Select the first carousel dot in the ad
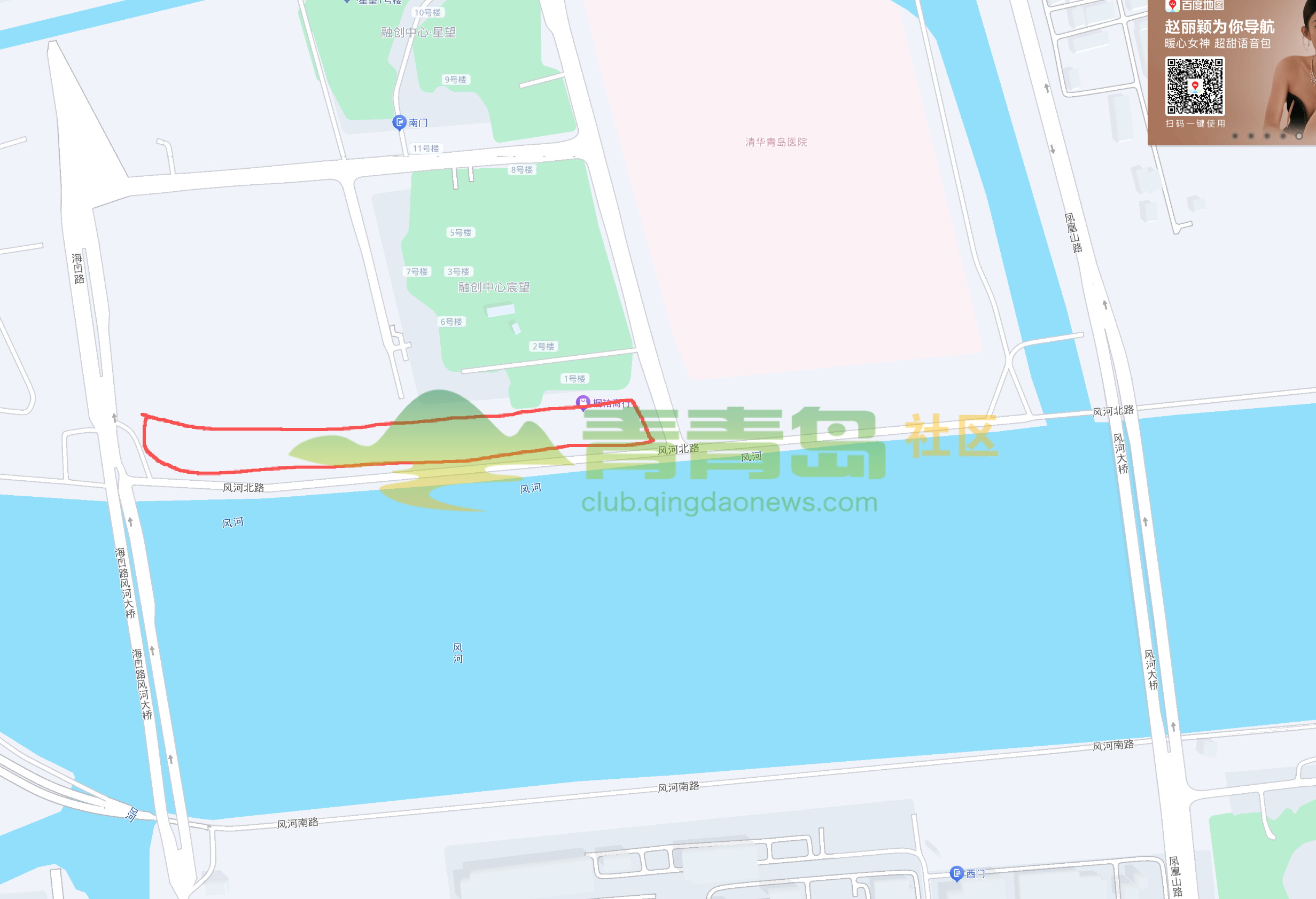This screenshot has width=1316, height=899. point(1235,136)
